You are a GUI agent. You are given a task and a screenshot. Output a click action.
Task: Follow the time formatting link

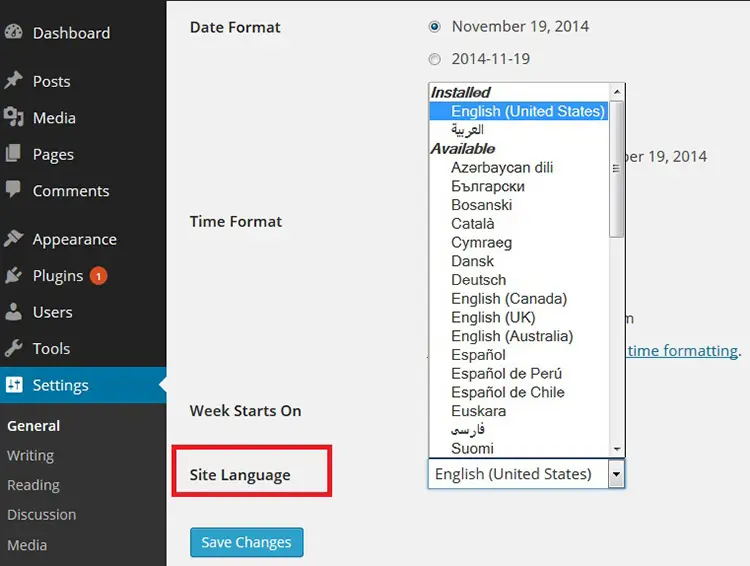tap(682, 350)
